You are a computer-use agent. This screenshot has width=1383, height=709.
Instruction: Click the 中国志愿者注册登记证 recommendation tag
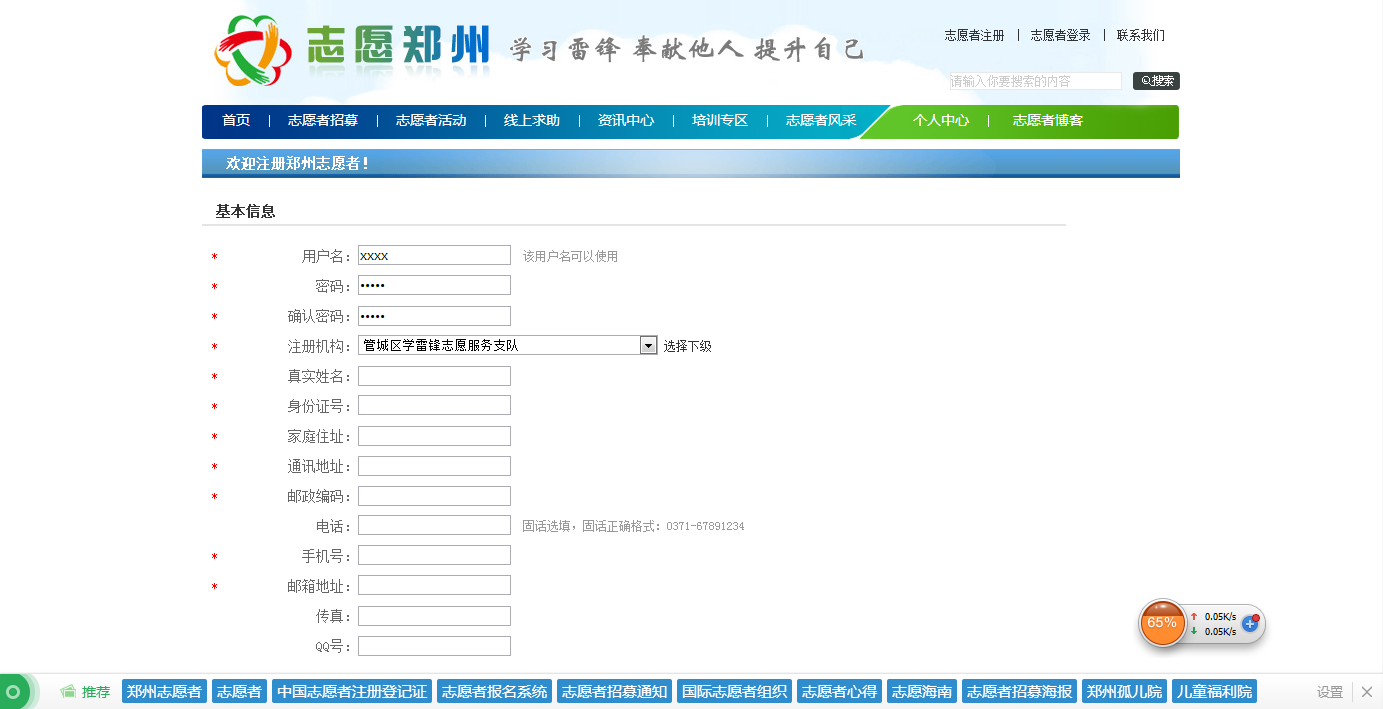point(352,692)
